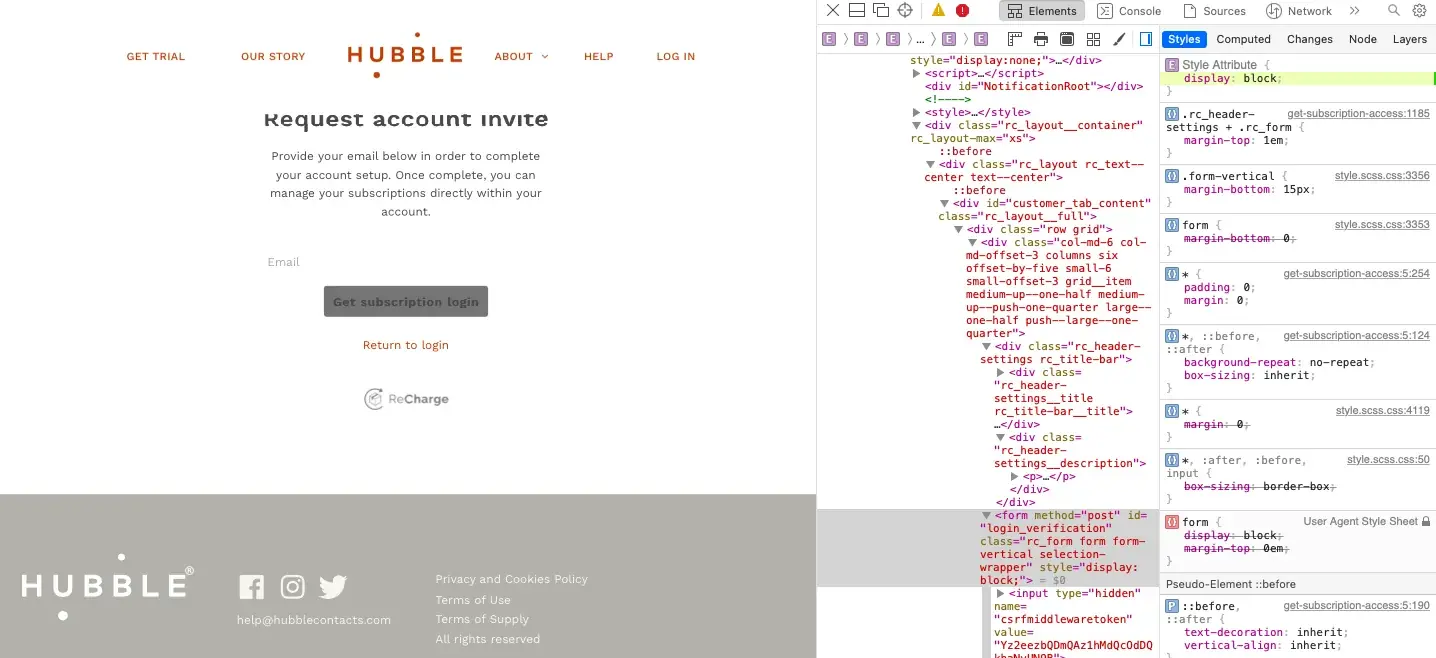The width and height of the screenshot is (1436, 658).
Task: Close the Web Inspector with the X icon
Action: click(832, 11)
